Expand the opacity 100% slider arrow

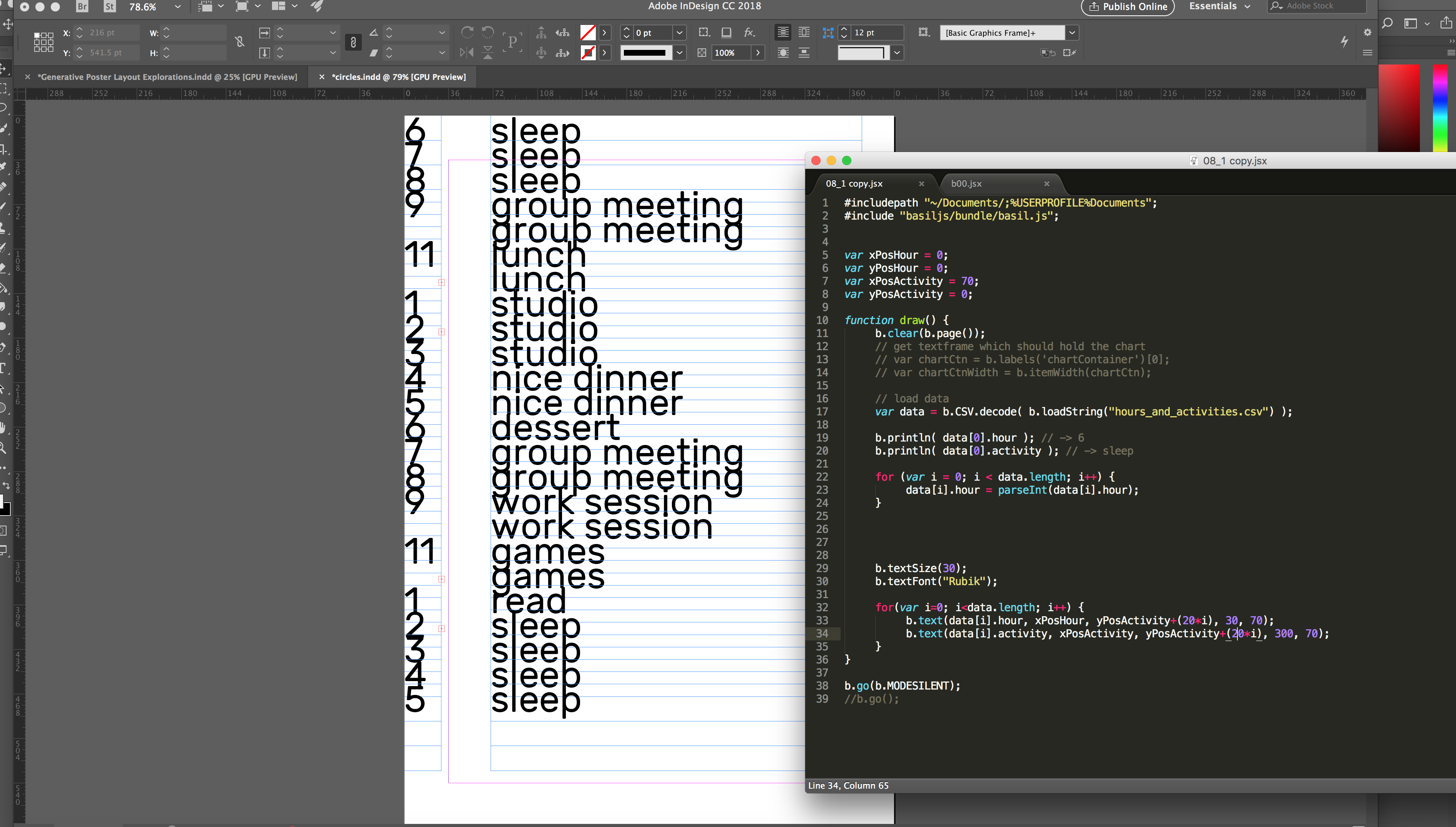[758, 53]
